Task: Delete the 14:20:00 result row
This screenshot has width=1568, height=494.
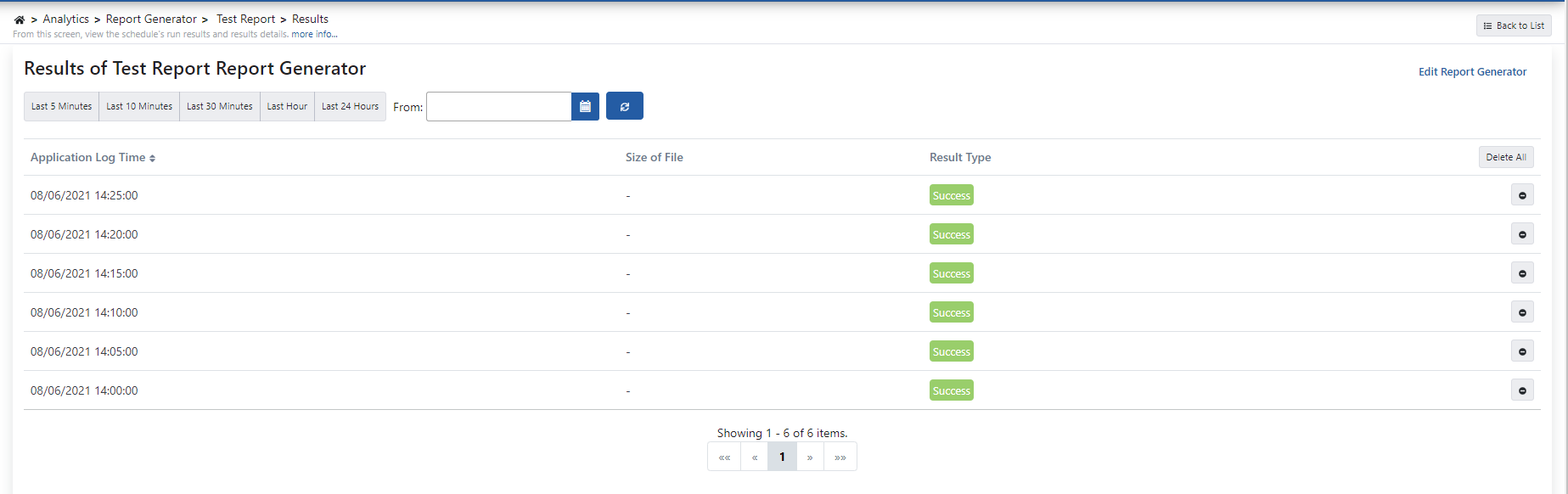Action: 1521,234
